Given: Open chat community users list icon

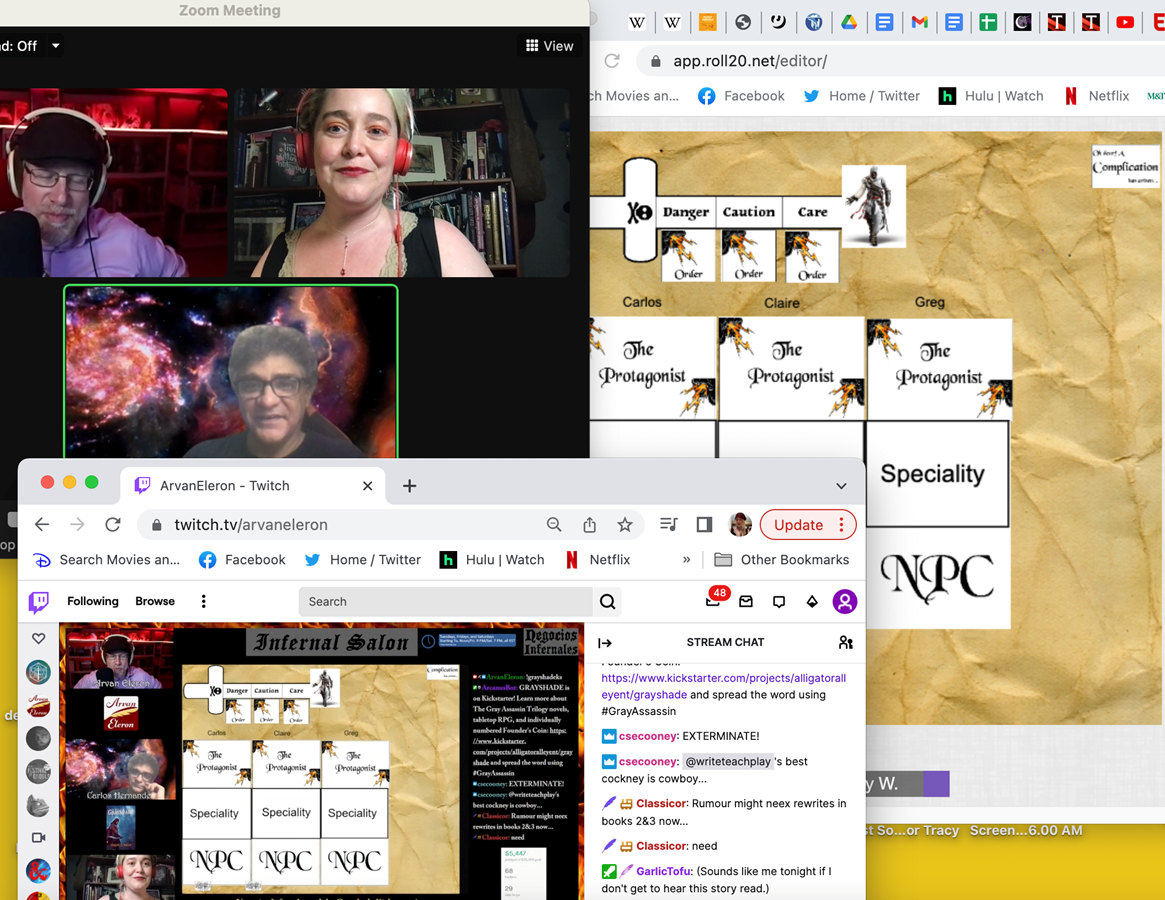Looking at the screenshot, I should tap(846, 642).
